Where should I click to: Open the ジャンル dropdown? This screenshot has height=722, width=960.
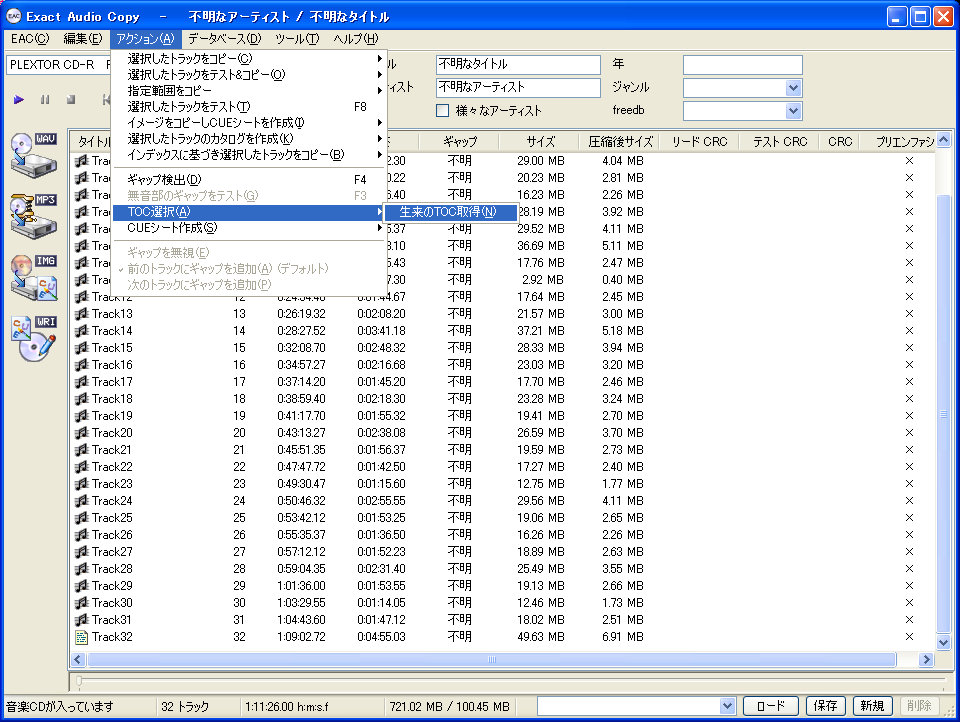[793, 87]
